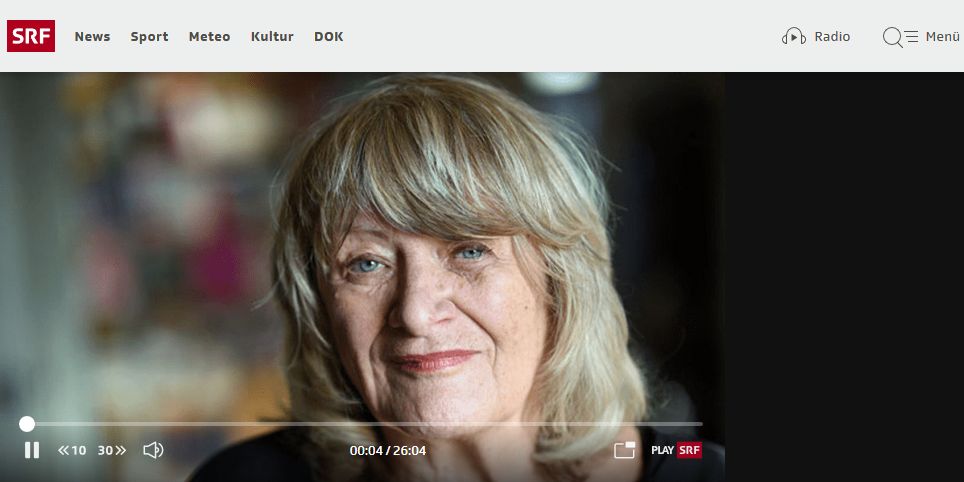Click the SRF home logo
Viewport: 964px width, 482px height.
click(31, 36)
